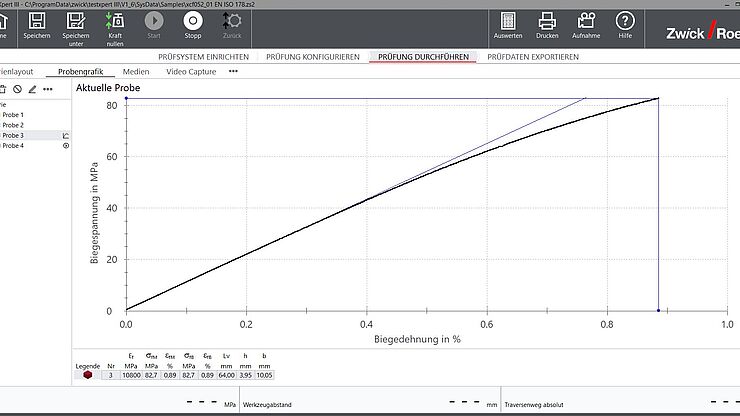The height and width of the screenshot is (416, 740).
Task: Open the Hilfe help icon
Action: (x=625, y=22)
